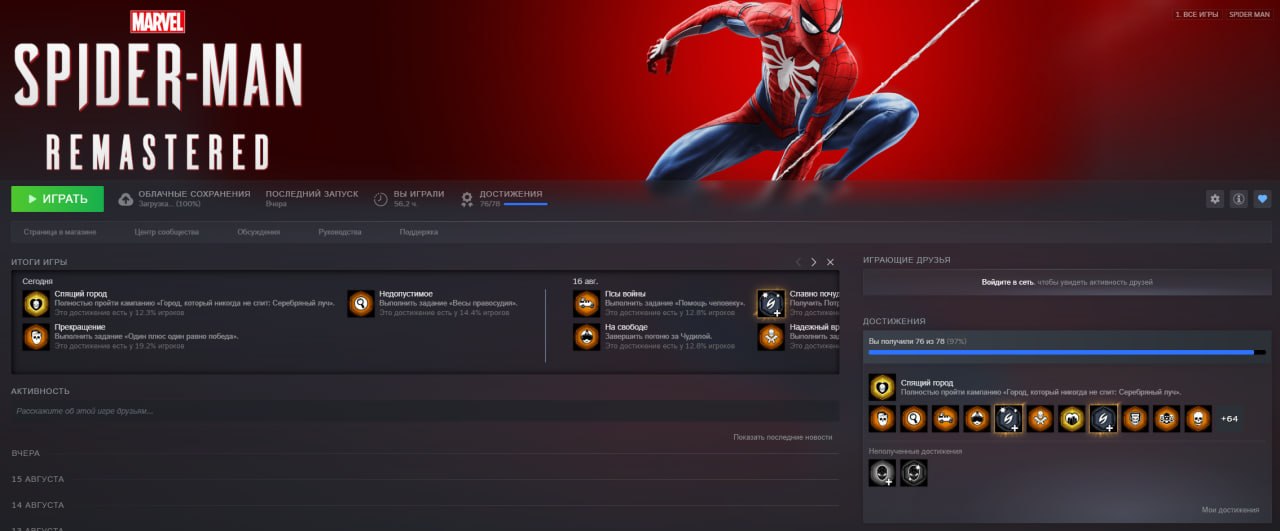This screenshot has width=1280, height=531.
Task: Click the «Последний запуск» label
Action: [311, 194]
